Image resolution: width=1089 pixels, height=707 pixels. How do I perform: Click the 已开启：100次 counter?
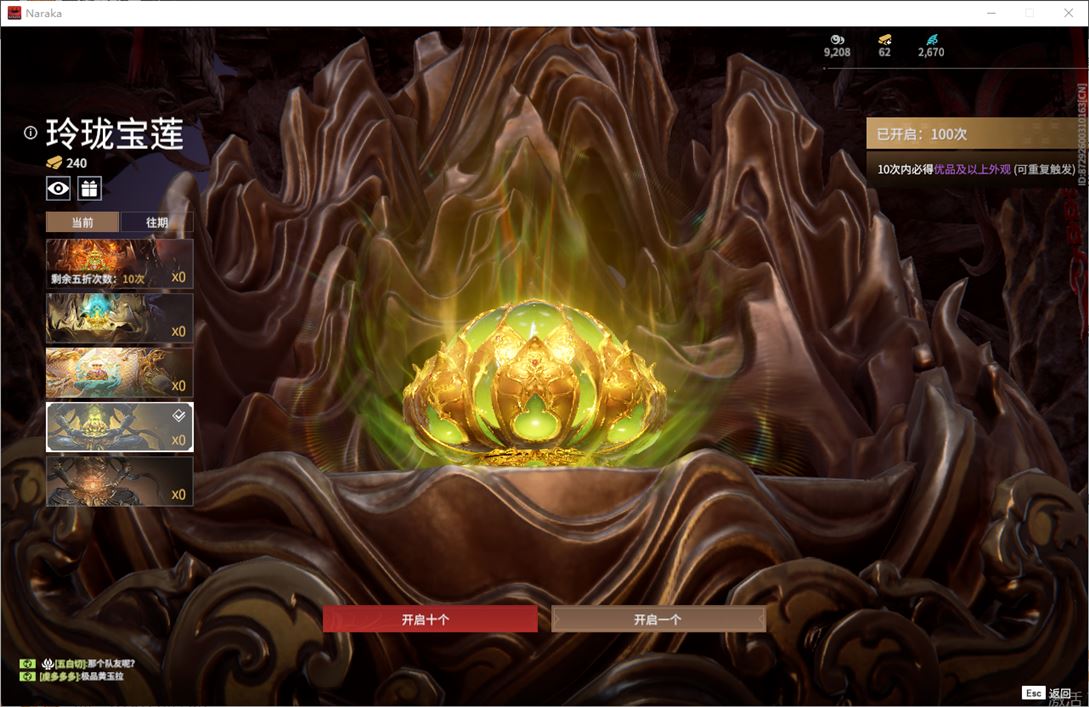(922, 134)
